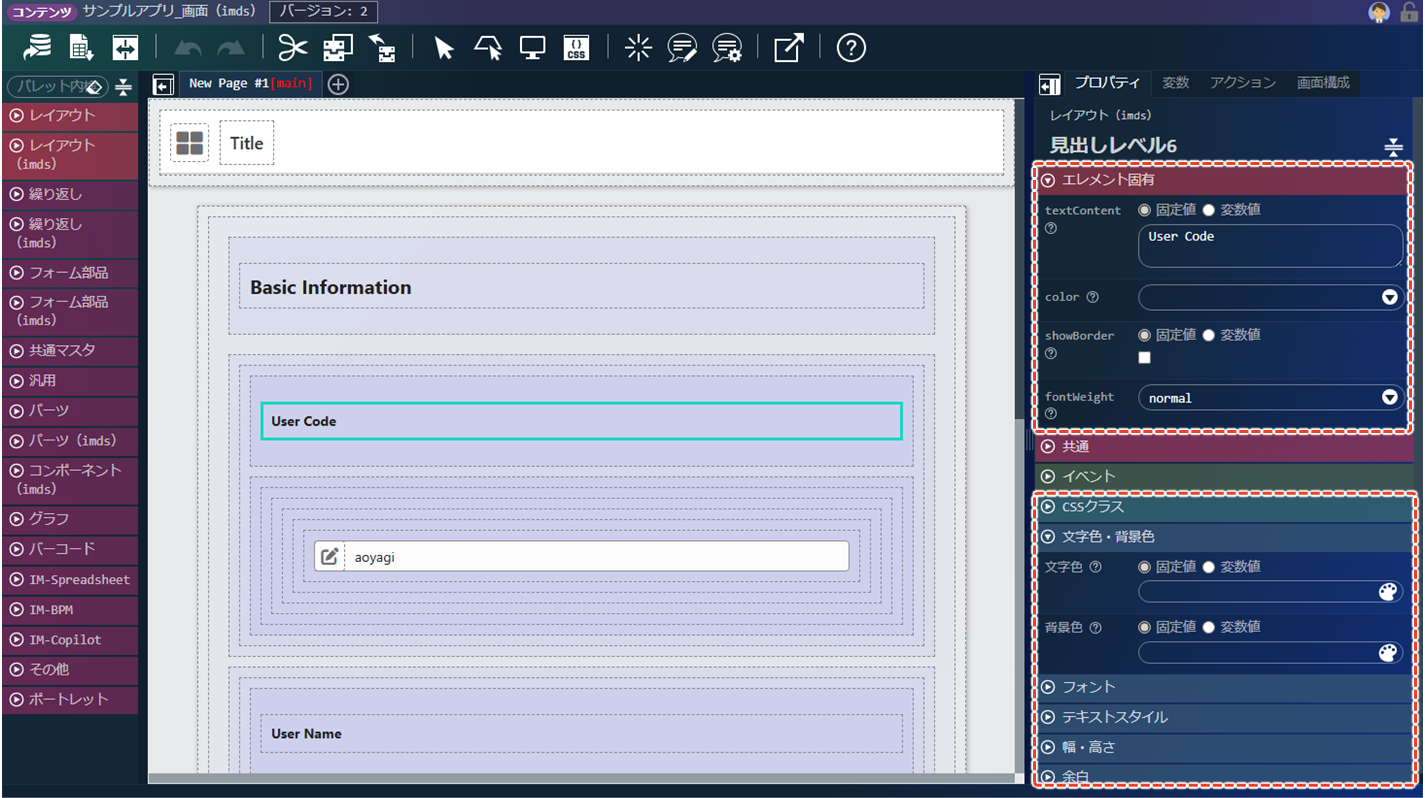The height and width of the screenshot is (798, 1425).
Task: Switch to the アクション tab
Action: click(x=1242, y=83)
